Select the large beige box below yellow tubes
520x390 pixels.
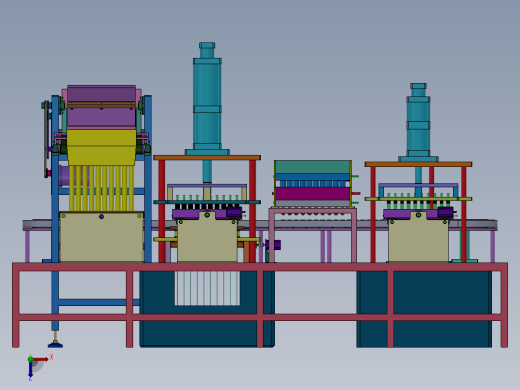[101, 237]
